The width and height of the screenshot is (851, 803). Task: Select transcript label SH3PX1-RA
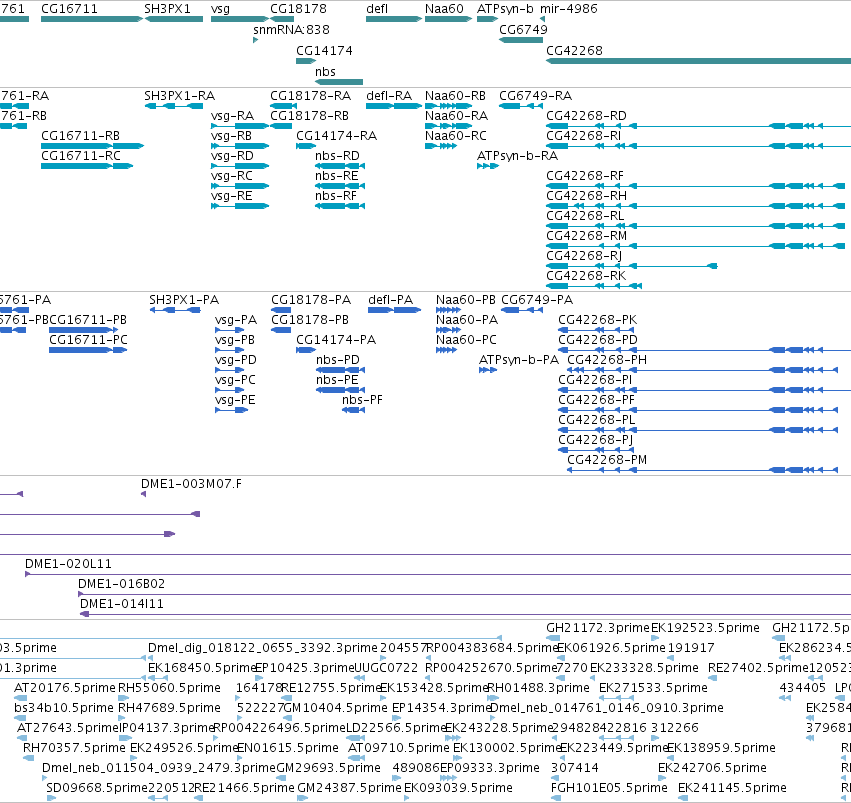(180, 95)
